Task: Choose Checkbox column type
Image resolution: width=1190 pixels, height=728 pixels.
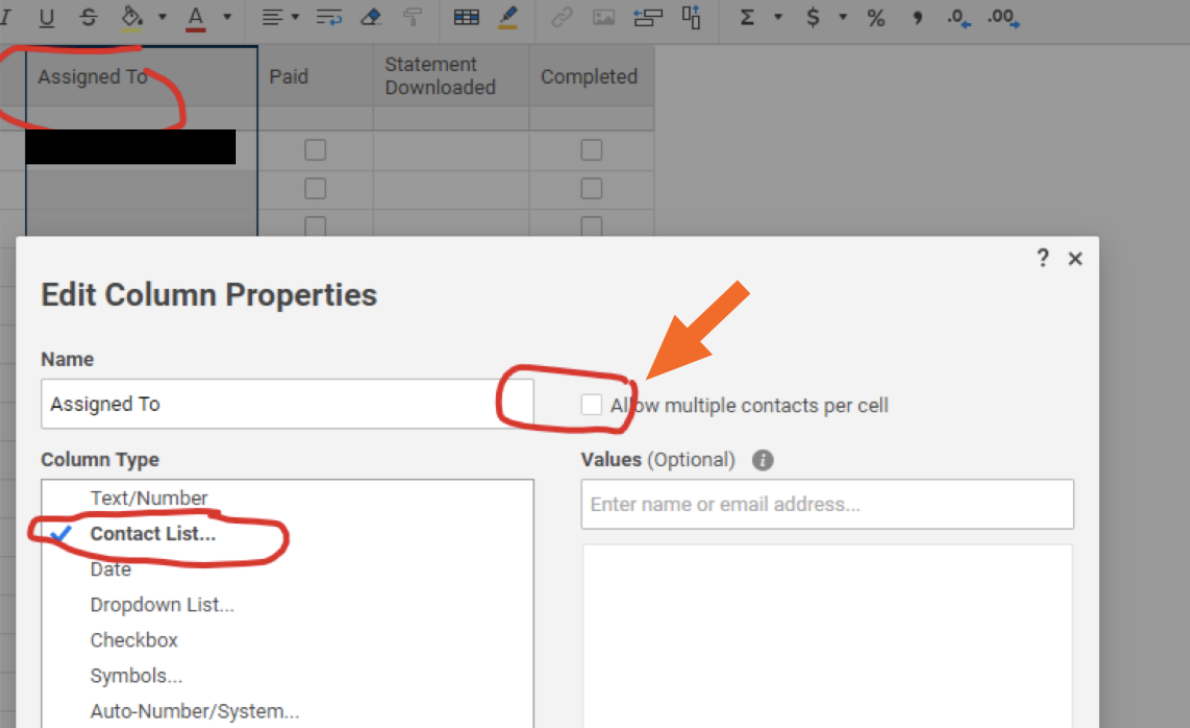Action: [134, 640]
